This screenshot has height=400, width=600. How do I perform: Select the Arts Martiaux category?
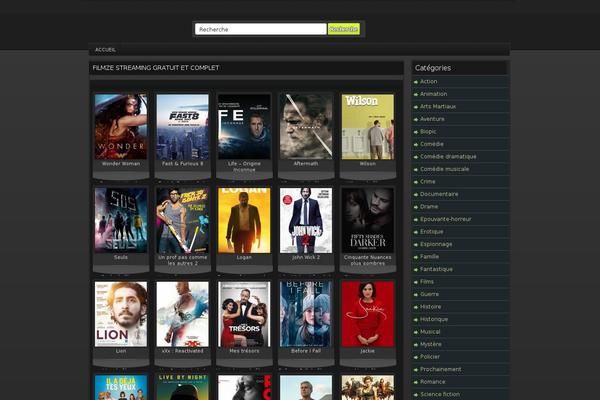[438, 106]
